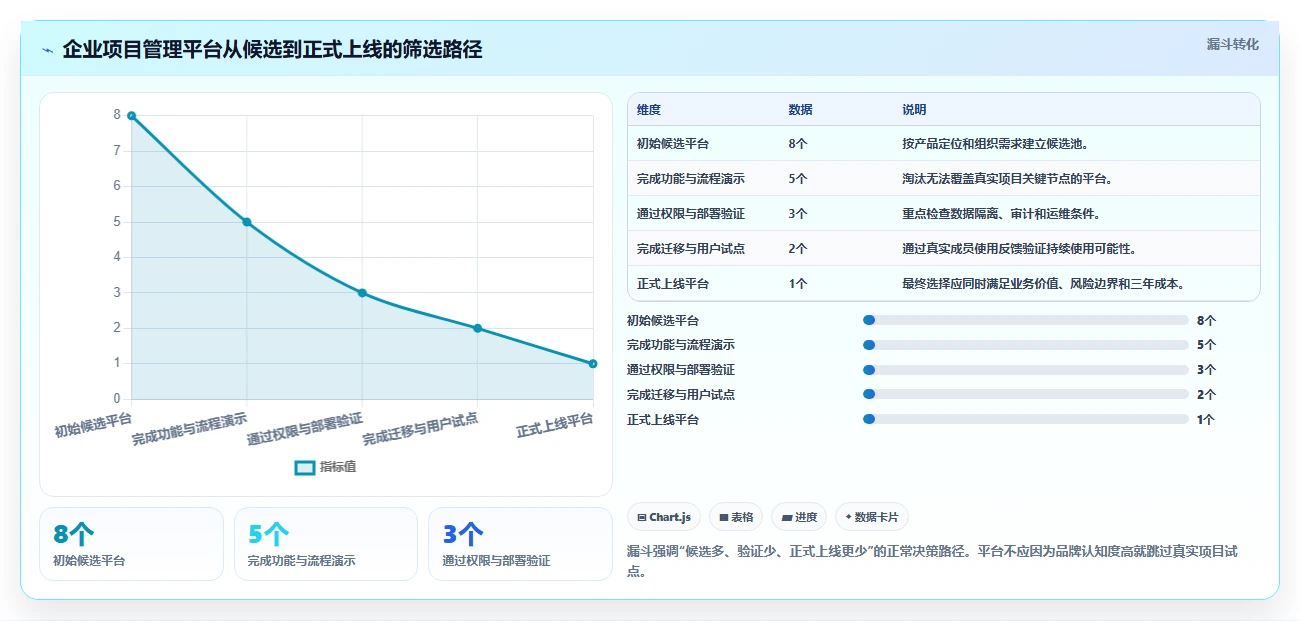Click table cell 正式上线平台
The width and height of the screenshot is (1300, 621).
click(x=673, y=284)
